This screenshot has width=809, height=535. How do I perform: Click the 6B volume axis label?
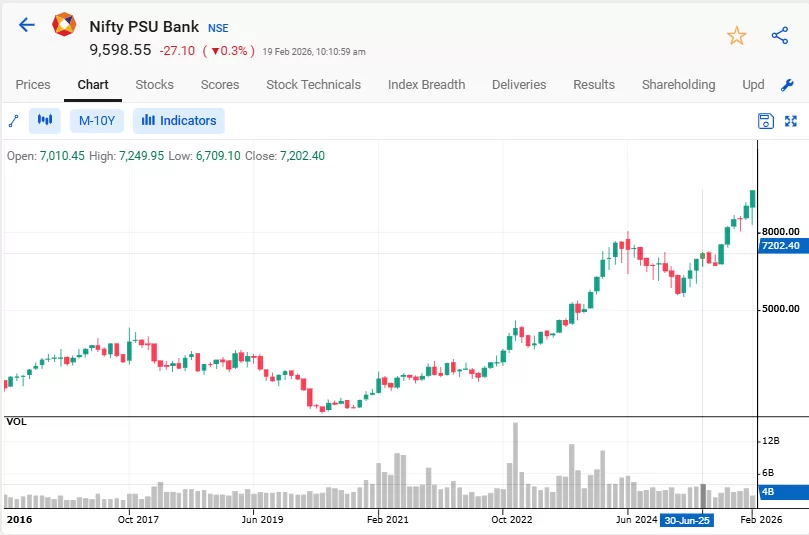(768, 473)
